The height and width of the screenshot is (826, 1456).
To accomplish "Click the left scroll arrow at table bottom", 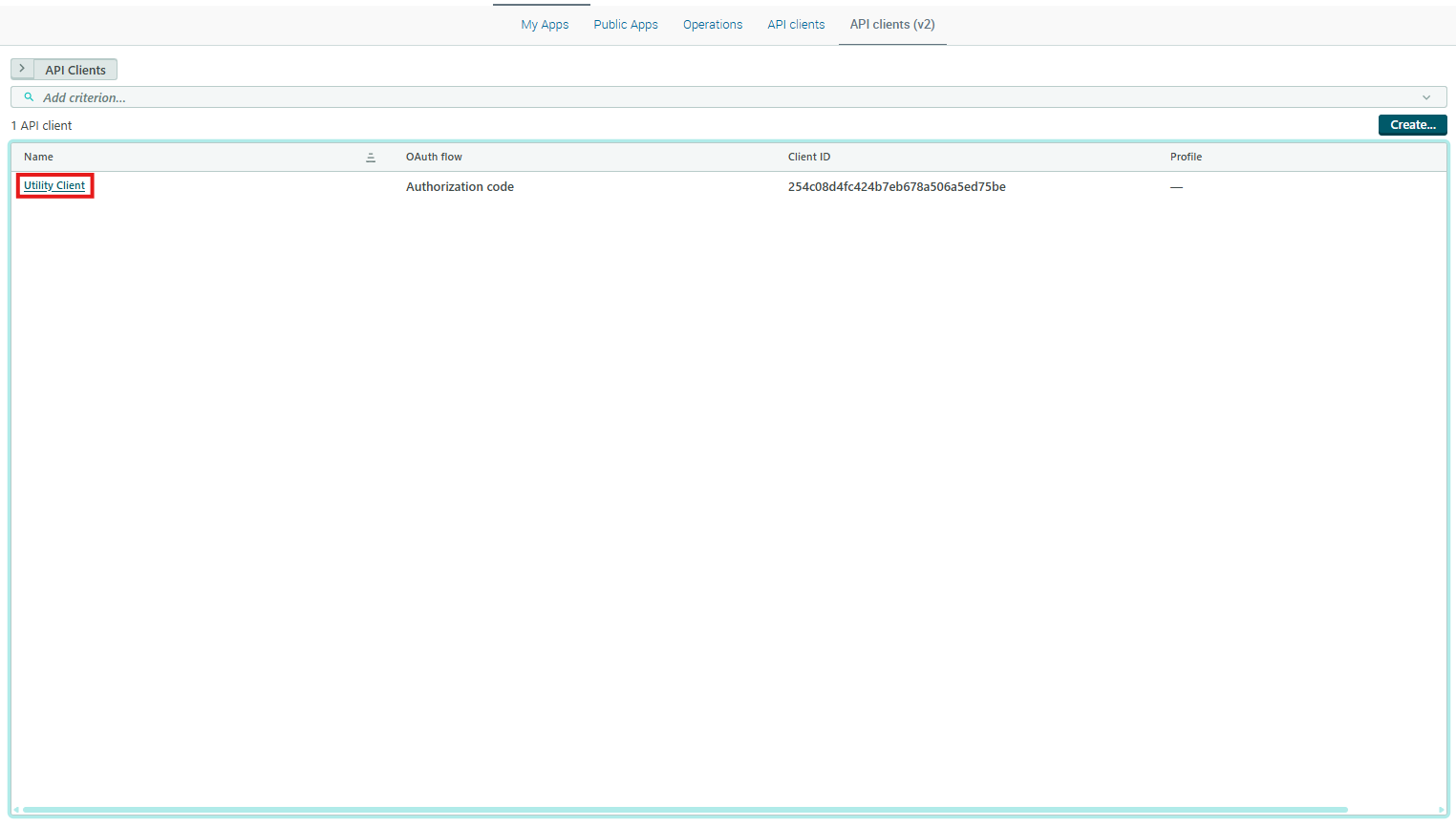I will 16,810.
